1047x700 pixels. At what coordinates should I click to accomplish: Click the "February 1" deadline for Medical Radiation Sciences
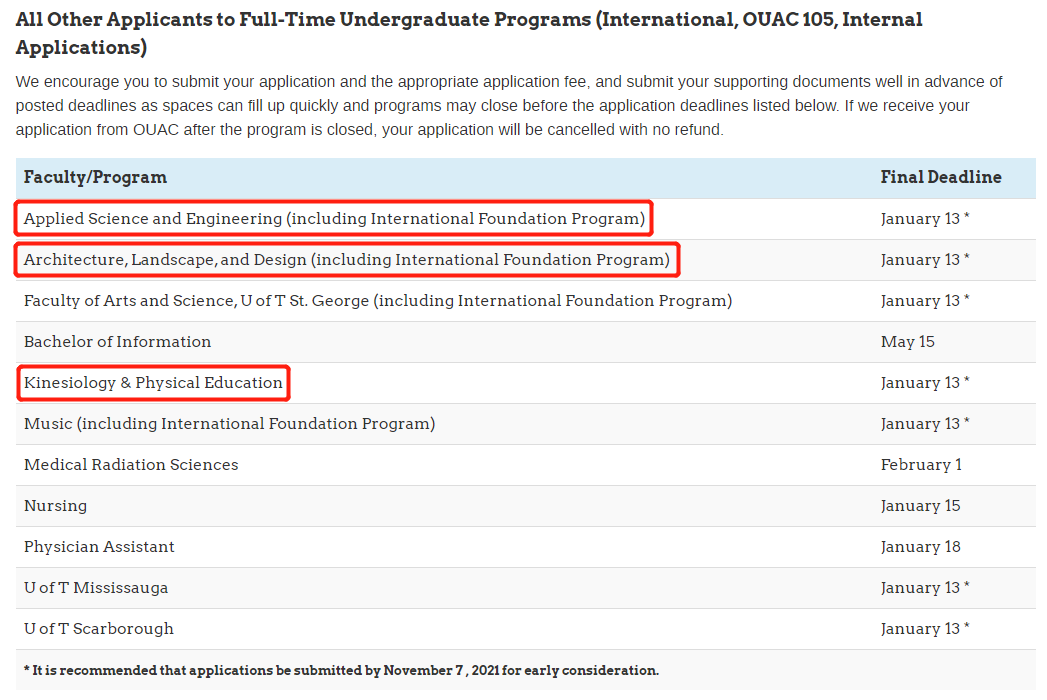click(x=921, y=464)
